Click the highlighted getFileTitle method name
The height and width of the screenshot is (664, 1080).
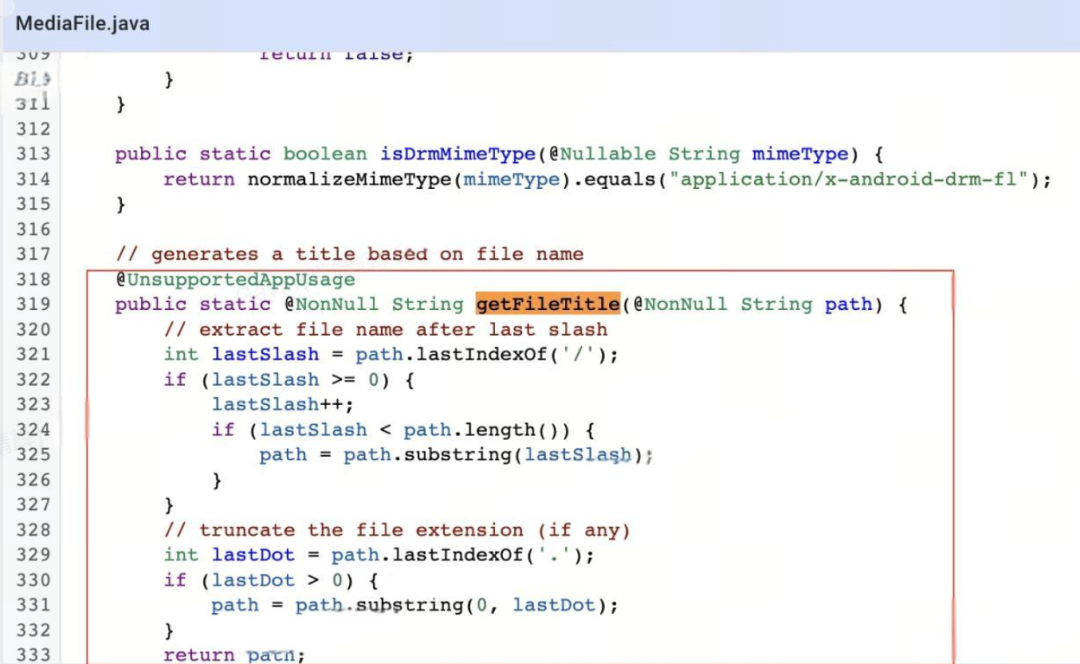[x=548, y=304]
